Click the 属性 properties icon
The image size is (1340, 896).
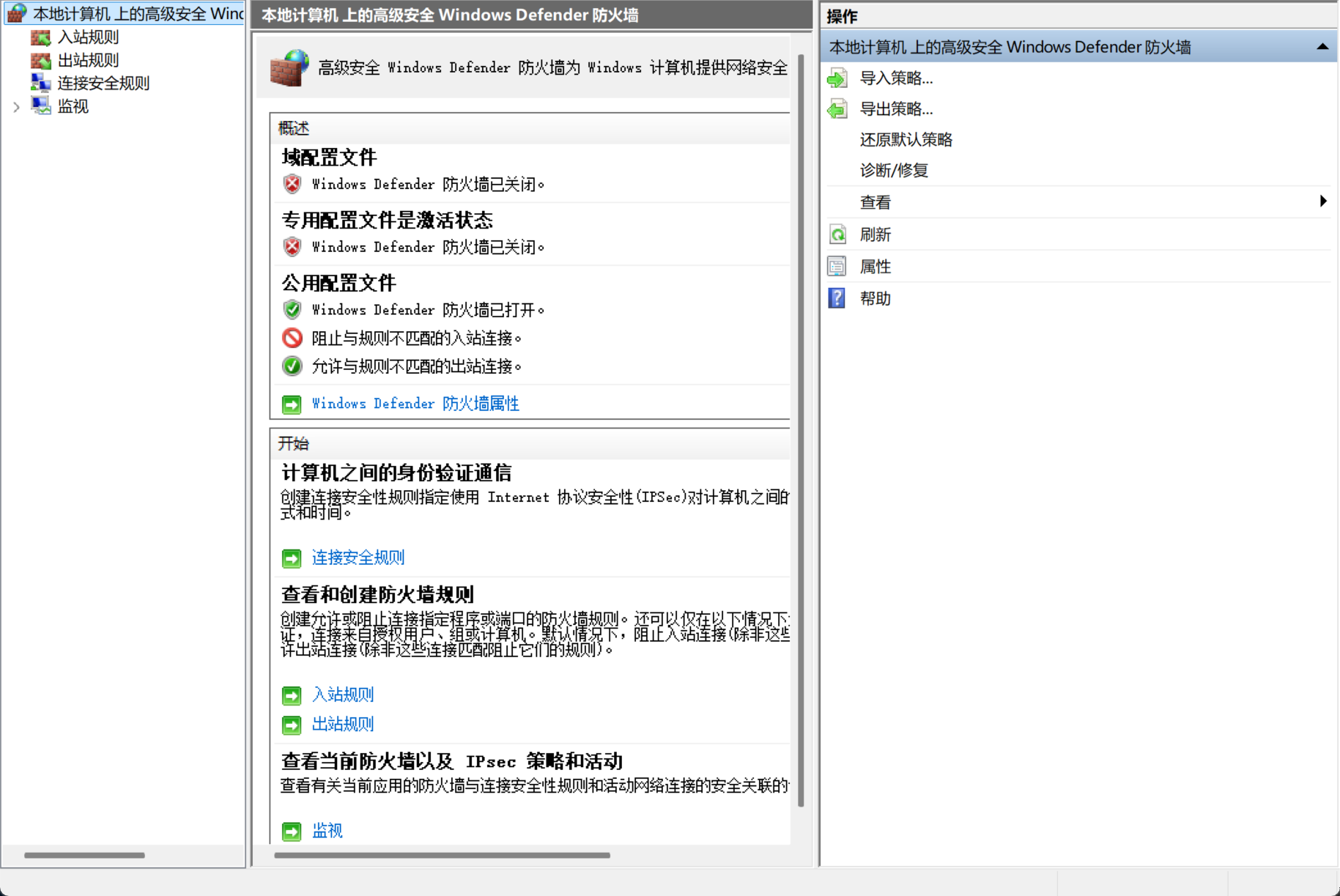click(x=837, y=267)
